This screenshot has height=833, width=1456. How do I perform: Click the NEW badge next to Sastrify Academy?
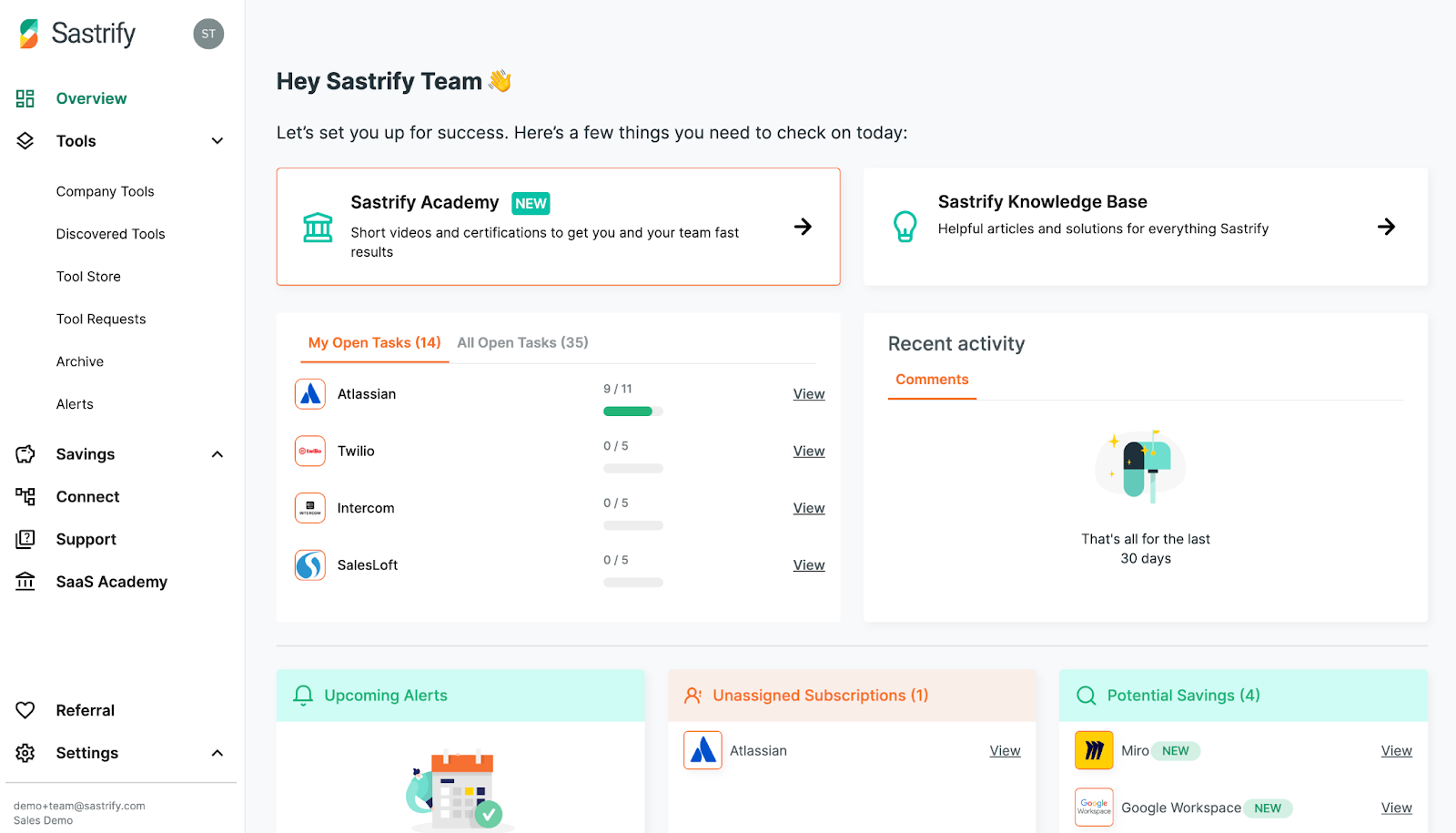click(531, 204)
